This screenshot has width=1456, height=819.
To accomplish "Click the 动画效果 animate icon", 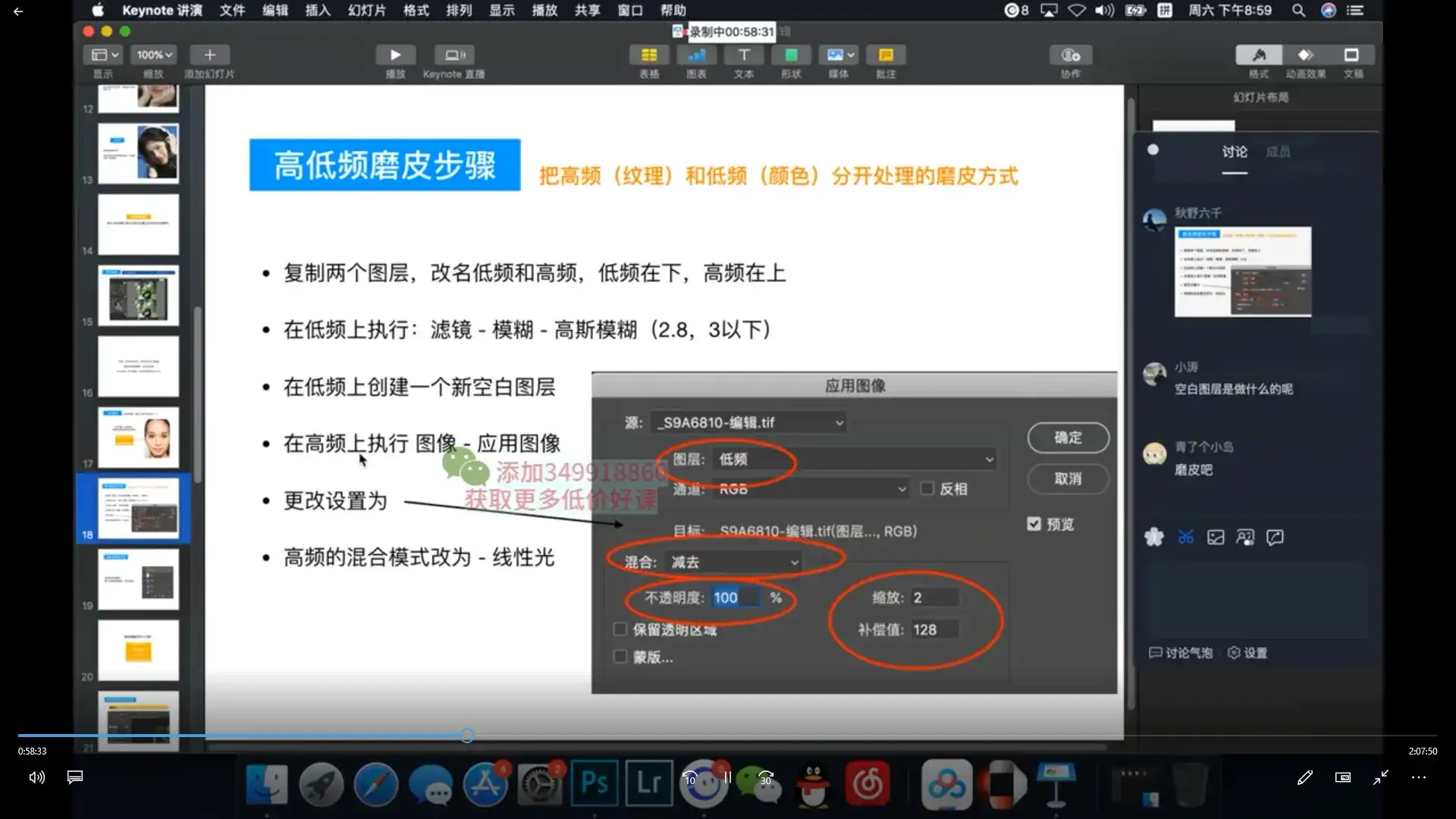I will coord(1306,61).
